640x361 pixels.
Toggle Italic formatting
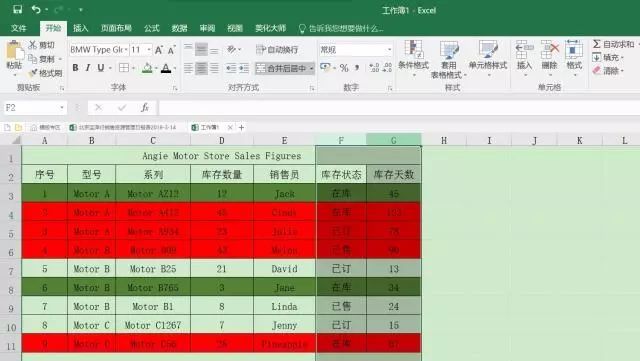(x=88, y=68)
